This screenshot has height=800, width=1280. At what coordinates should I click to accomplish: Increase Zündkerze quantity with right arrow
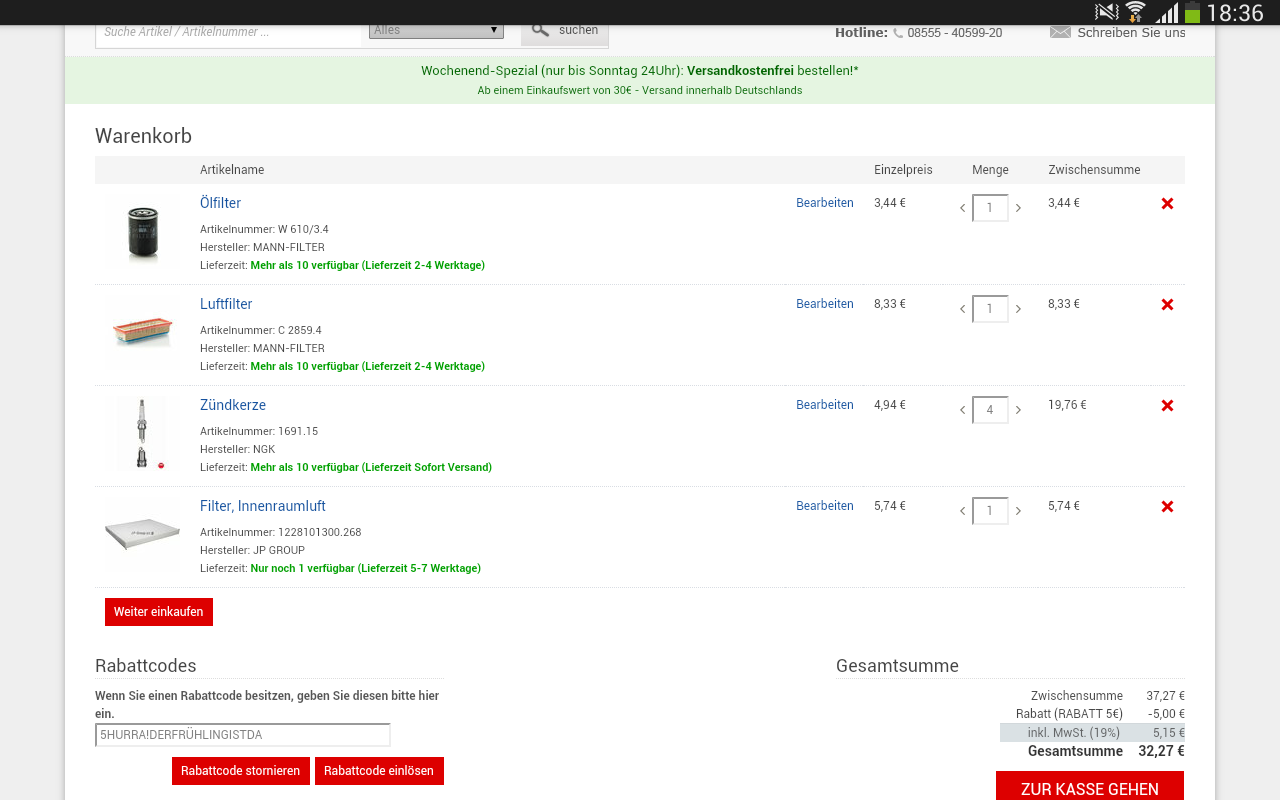point(1018,410)
